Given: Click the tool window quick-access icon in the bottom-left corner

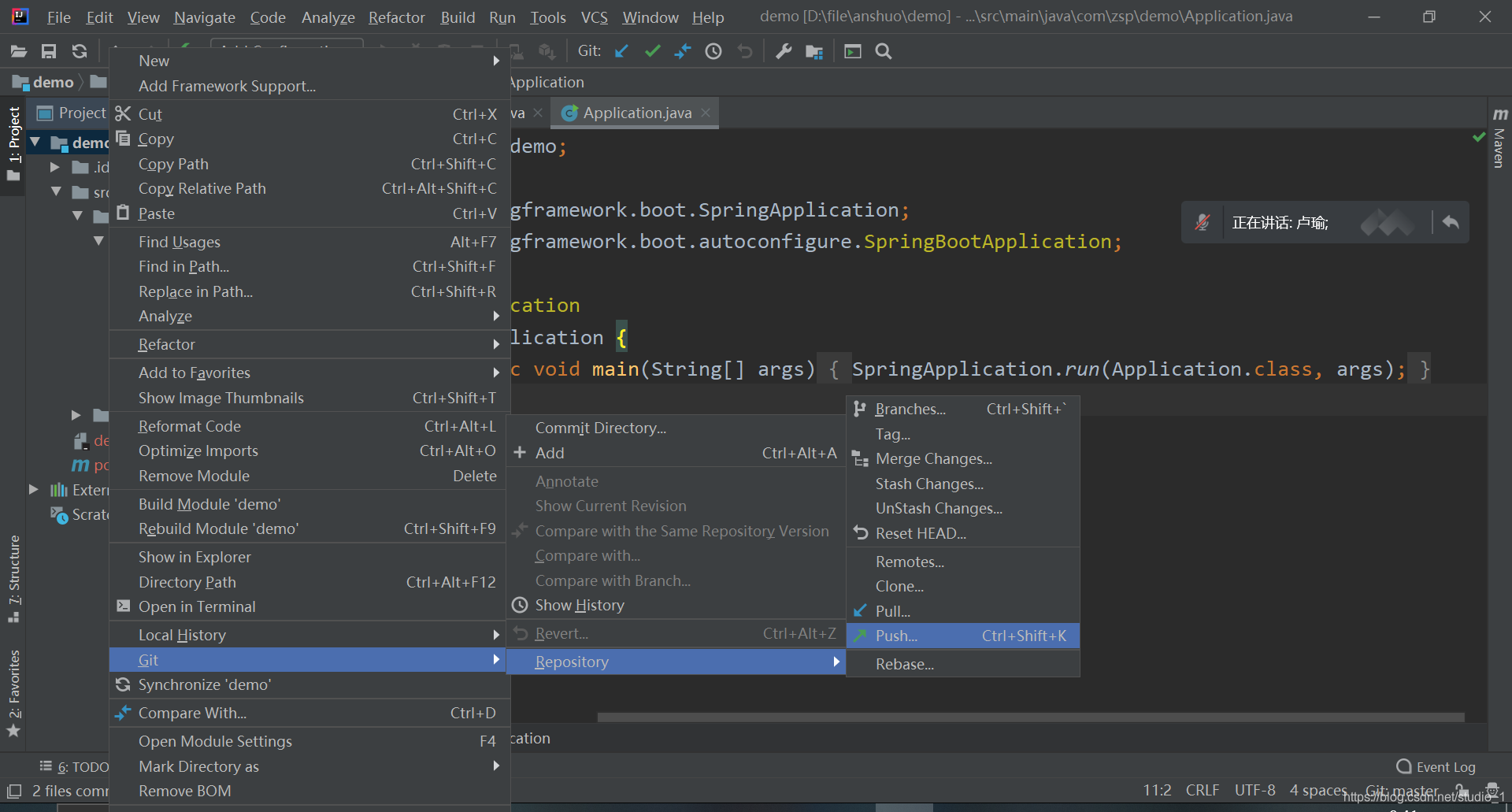Looking at the screenshot, I should click(x=14, y=791).
